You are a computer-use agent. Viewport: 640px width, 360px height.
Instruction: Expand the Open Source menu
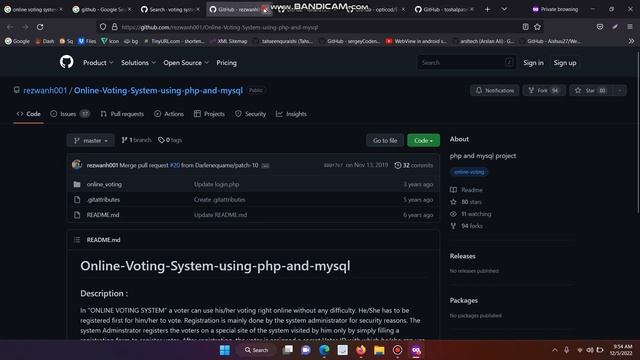point(186,63)
